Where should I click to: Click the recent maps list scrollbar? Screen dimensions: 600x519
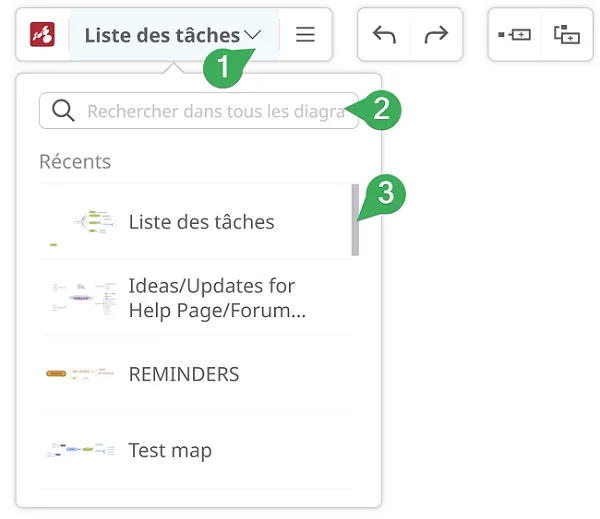(x=355, y=220)
